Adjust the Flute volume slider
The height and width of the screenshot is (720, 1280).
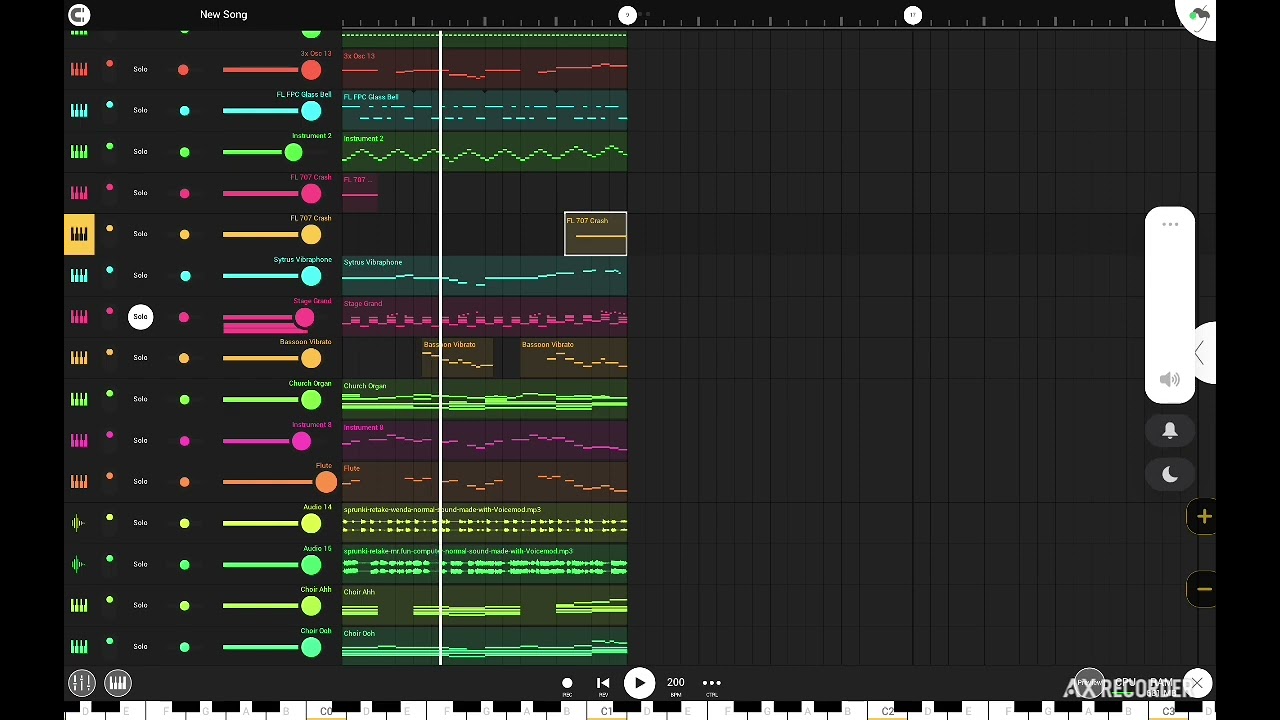[x=326, y=482]
